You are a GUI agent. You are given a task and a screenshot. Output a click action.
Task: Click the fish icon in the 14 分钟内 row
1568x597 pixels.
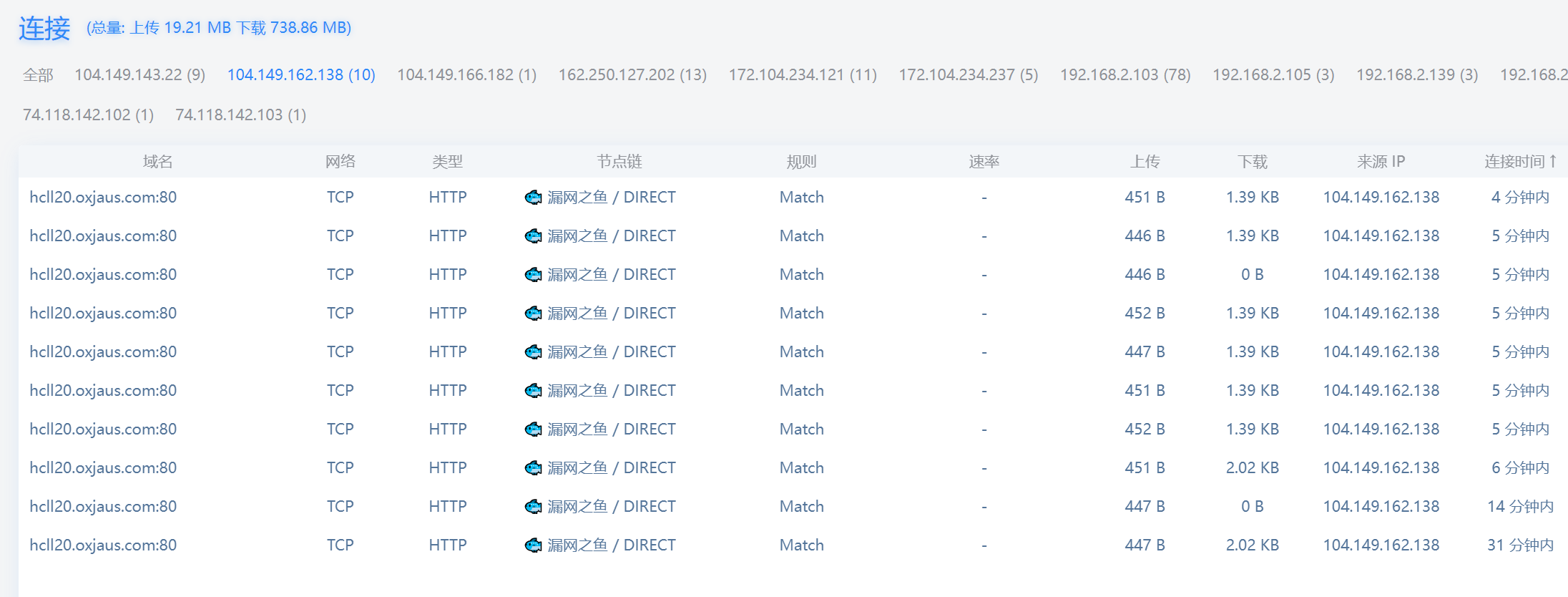pyautogui.click(x=534, y=507)
